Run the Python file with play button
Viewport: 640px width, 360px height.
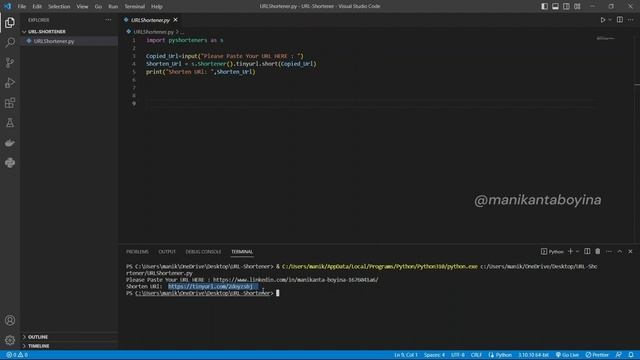602,20
